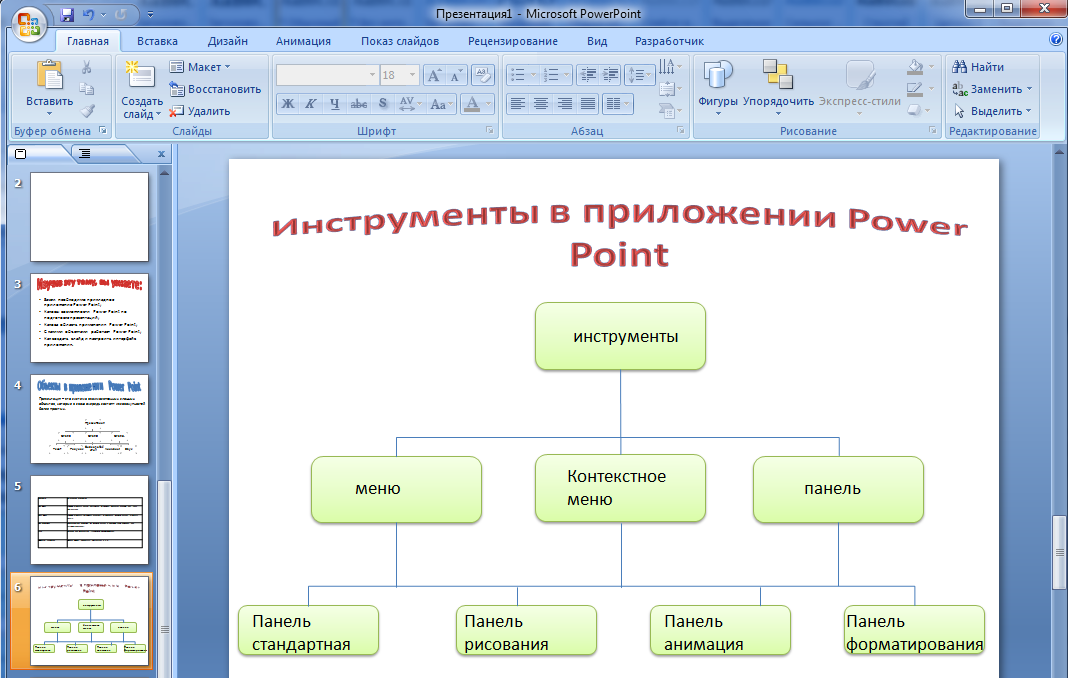Click Восстановить to reset the slide

pyautogui.click(x=215, y=89)
